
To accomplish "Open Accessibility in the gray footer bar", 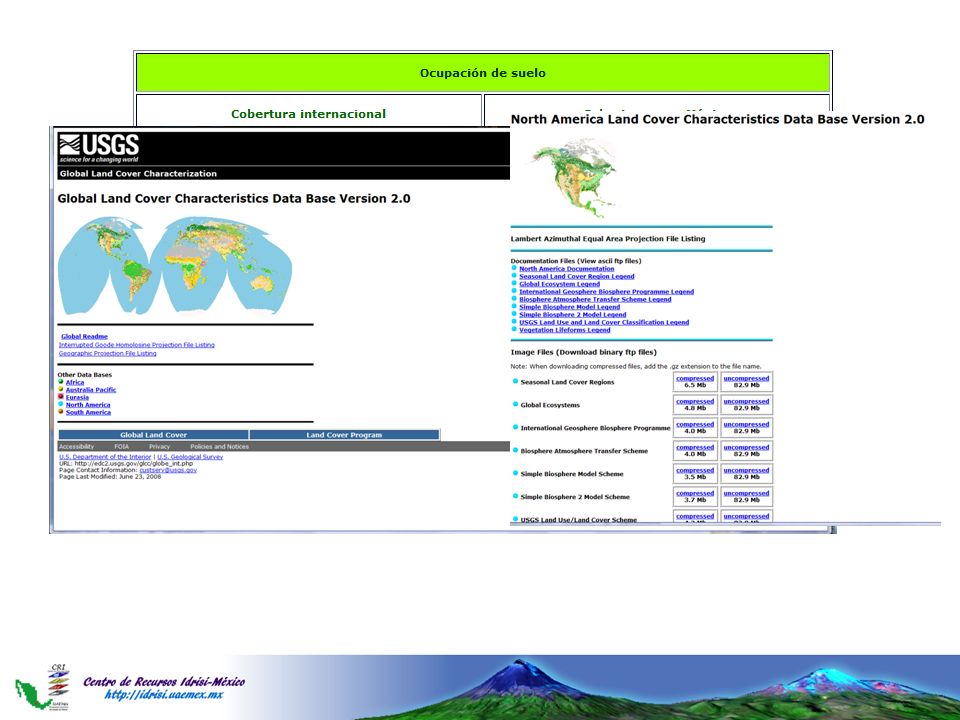I will 77,447.
